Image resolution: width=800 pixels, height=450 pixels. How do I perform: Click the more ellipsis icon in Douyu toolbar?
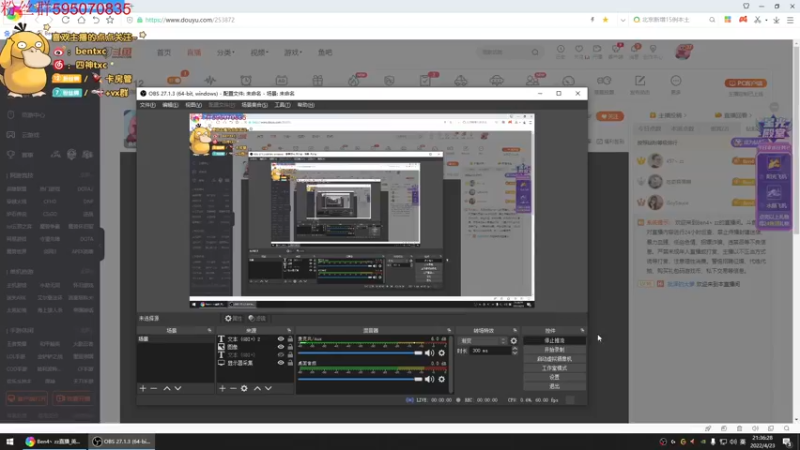[676, 81]
